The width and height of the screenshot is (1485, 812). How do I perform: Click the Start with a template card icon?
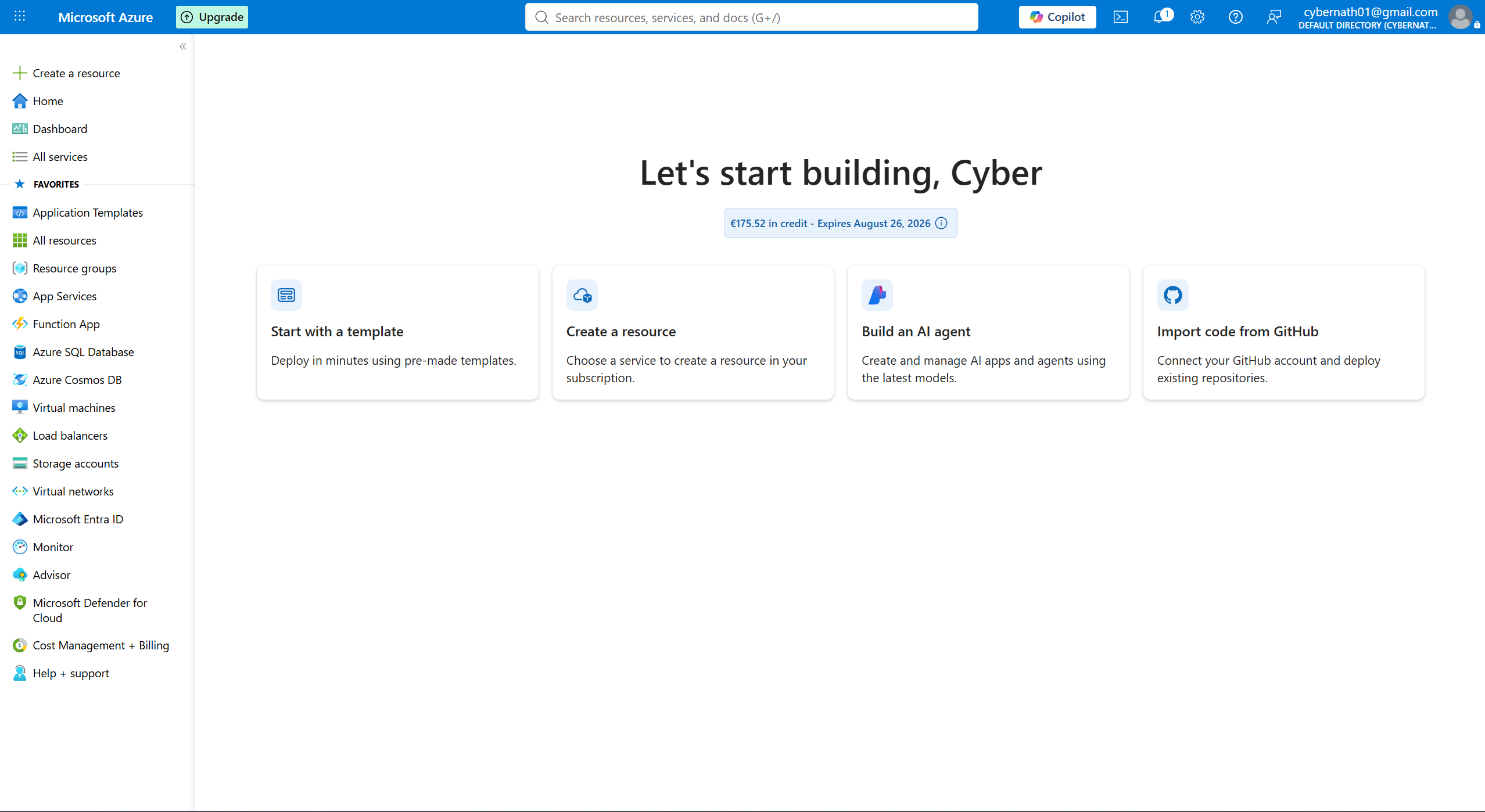(286, 295)
